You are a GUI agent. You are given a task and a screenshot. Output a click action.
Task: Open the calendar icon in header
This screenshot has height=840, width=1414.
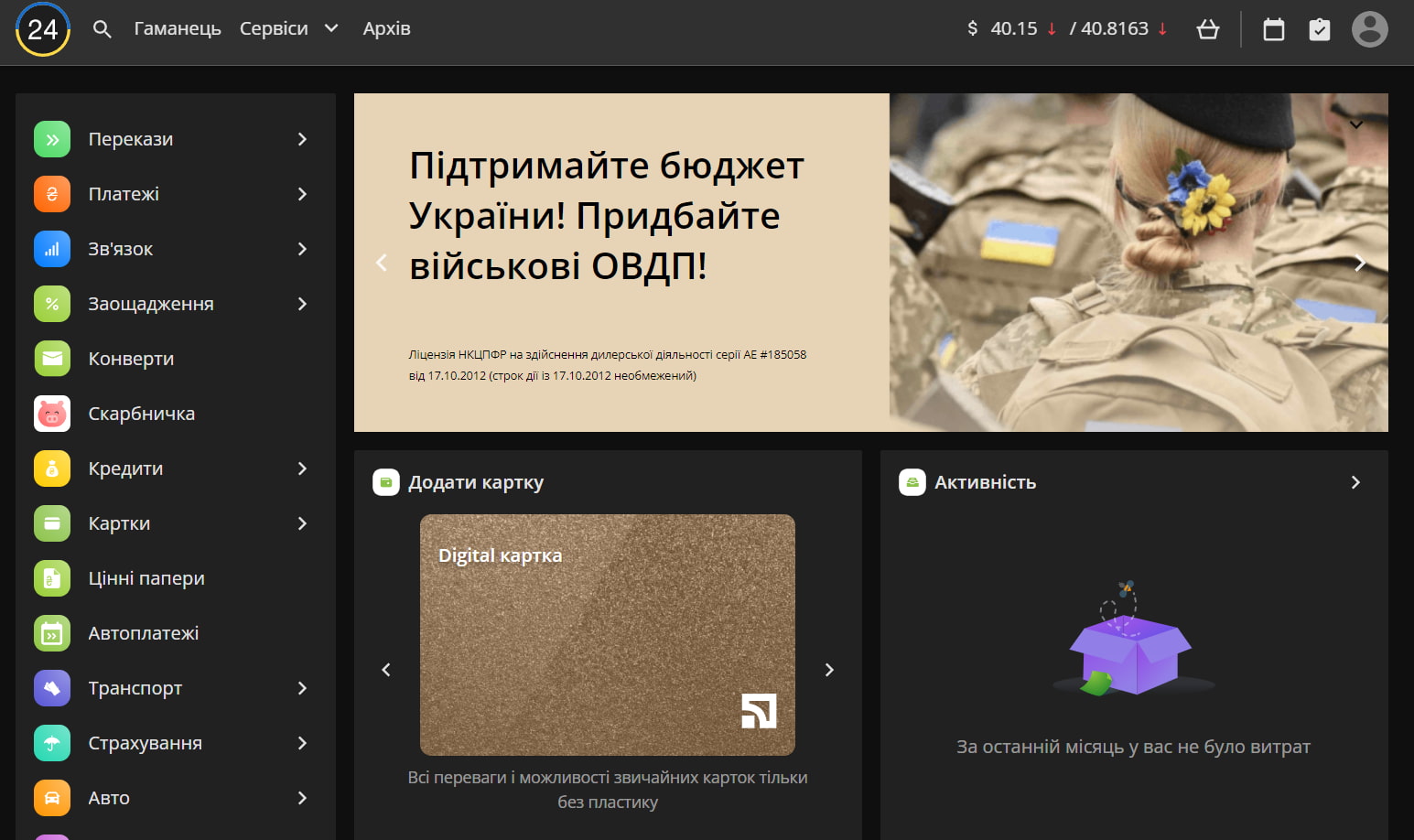point(1274,29)
